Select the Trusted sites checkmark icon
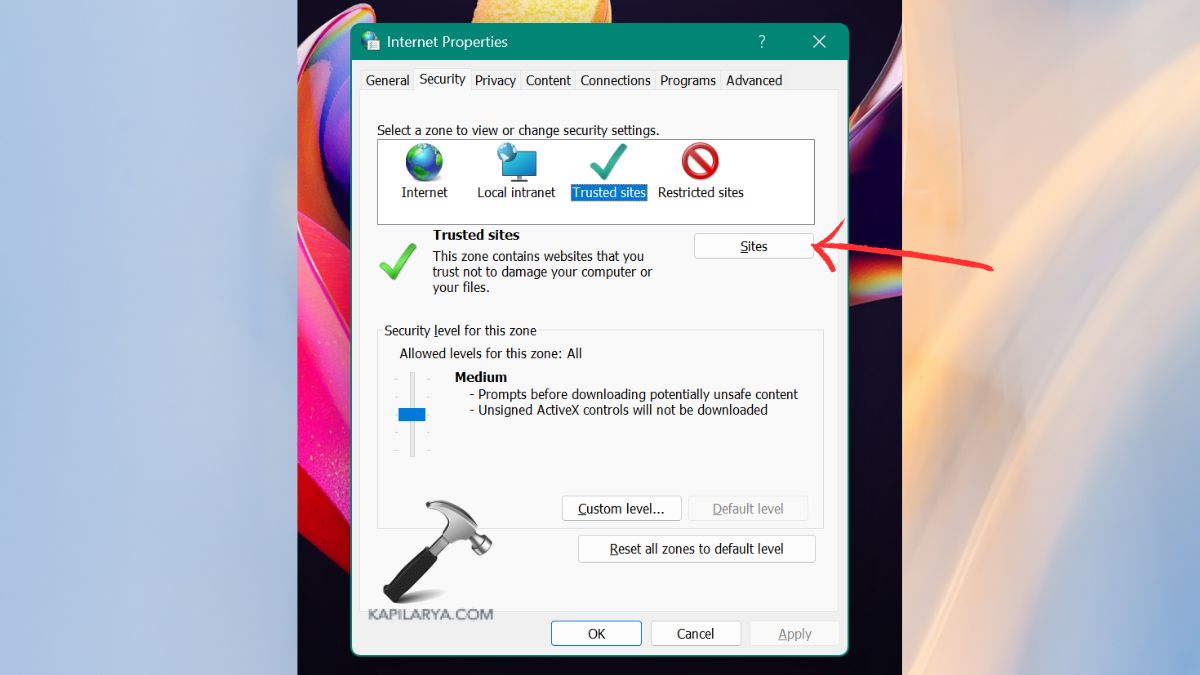Image resolution: width=1200 pixels, height=675 pixels. 608,162
